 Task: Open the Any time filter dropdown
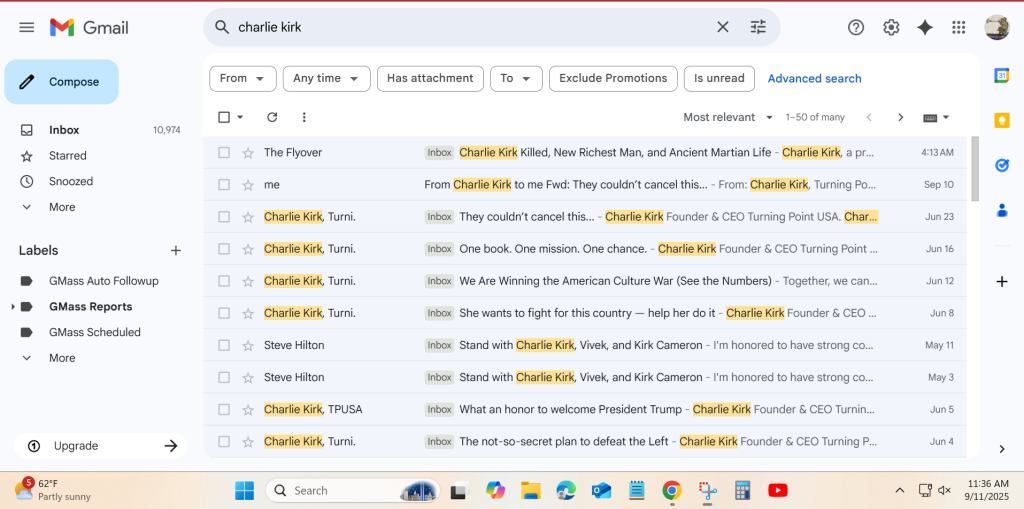pyautogui.click(x=326, y=78)
